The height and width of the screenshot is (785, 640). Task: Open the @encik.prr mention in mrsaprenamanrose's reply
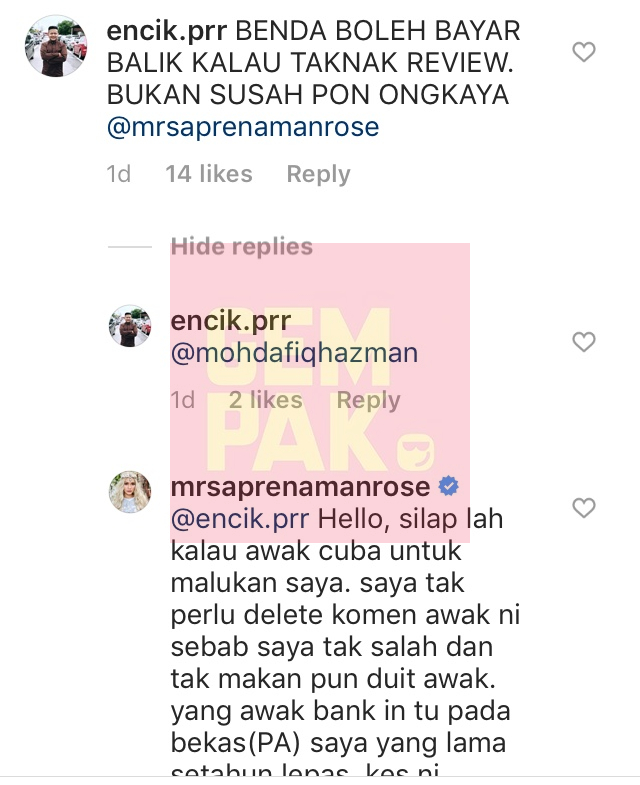point(240,519)
